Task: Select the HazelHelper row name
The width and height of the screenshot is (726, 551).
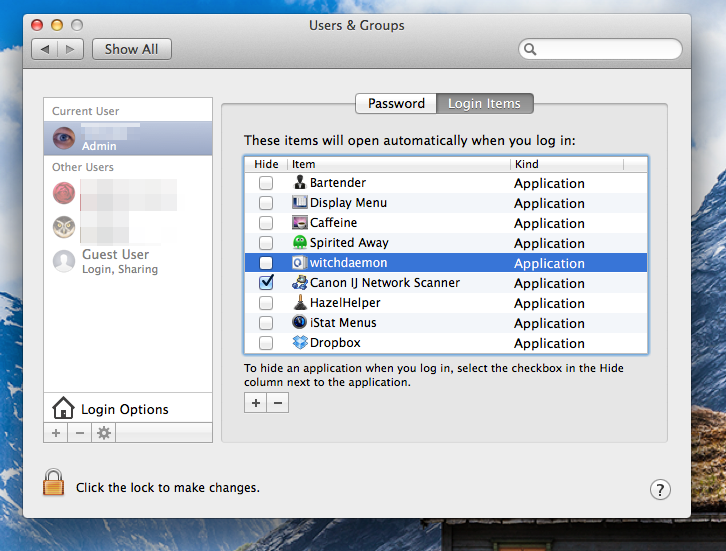Action: (345, 303)
